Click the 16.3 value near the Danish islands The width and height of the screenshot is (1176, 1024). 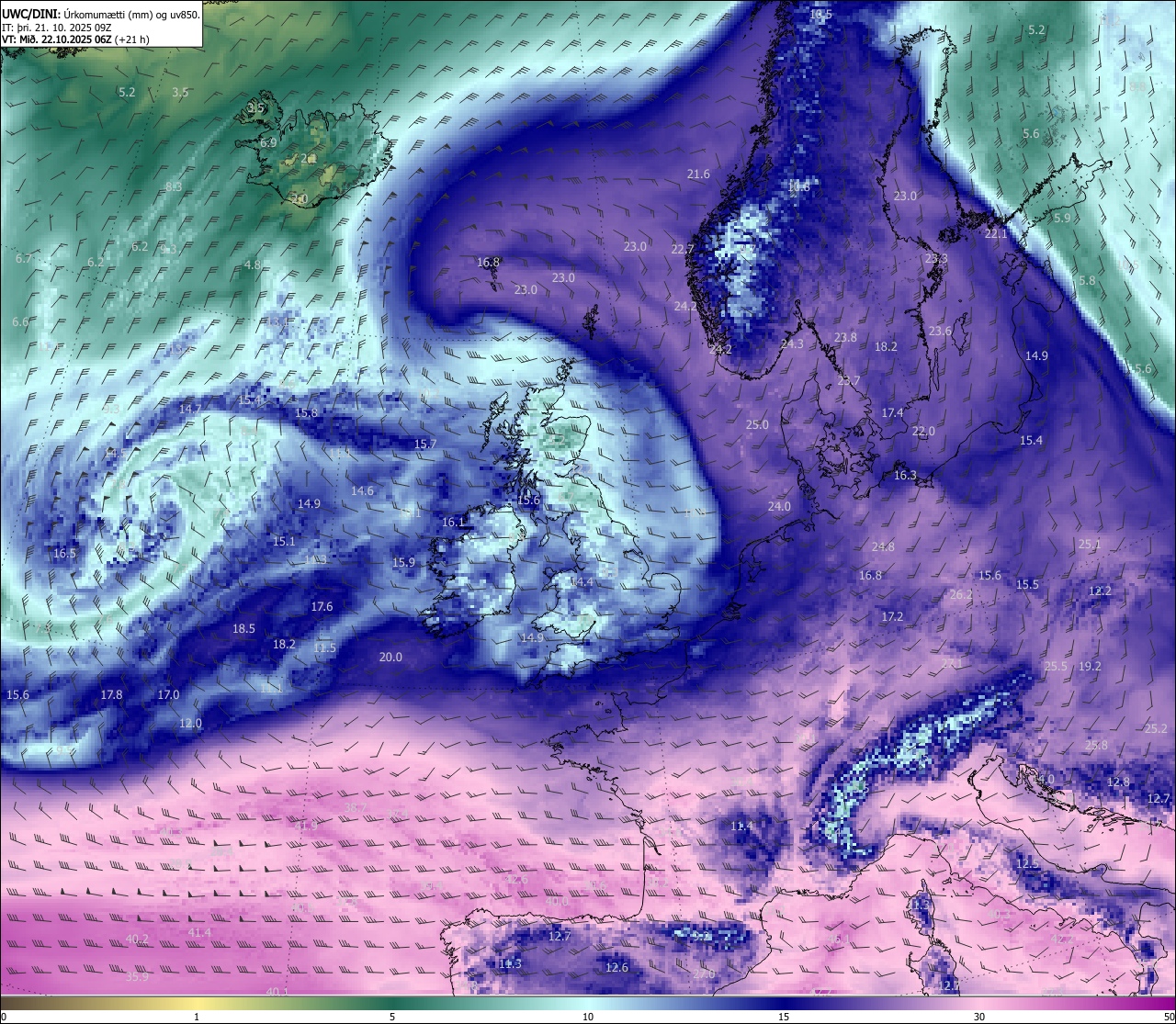coord(905,476)
